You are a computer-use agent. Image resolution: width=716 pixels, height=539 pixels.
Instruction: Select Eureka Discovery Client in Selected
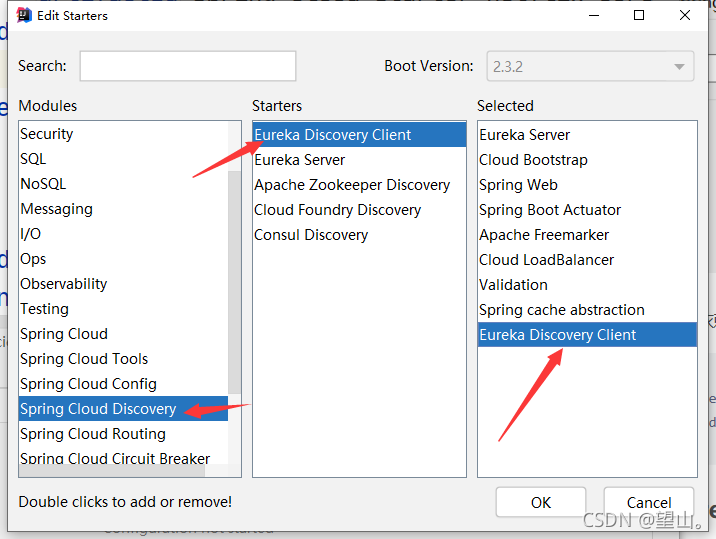coord(587,335)
